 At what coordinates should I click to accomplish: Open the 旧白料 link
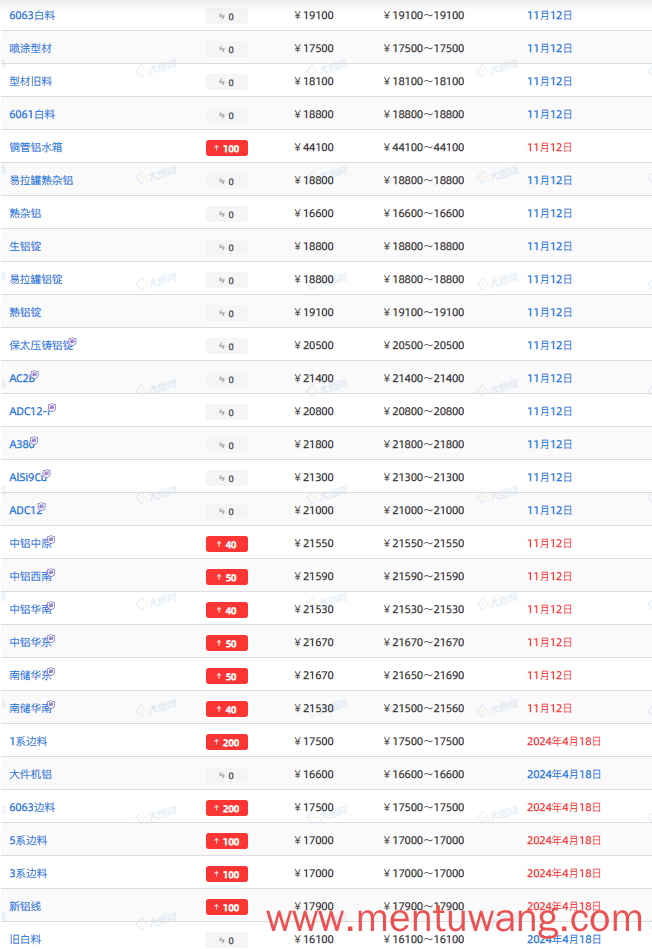(x=25, y=939)
